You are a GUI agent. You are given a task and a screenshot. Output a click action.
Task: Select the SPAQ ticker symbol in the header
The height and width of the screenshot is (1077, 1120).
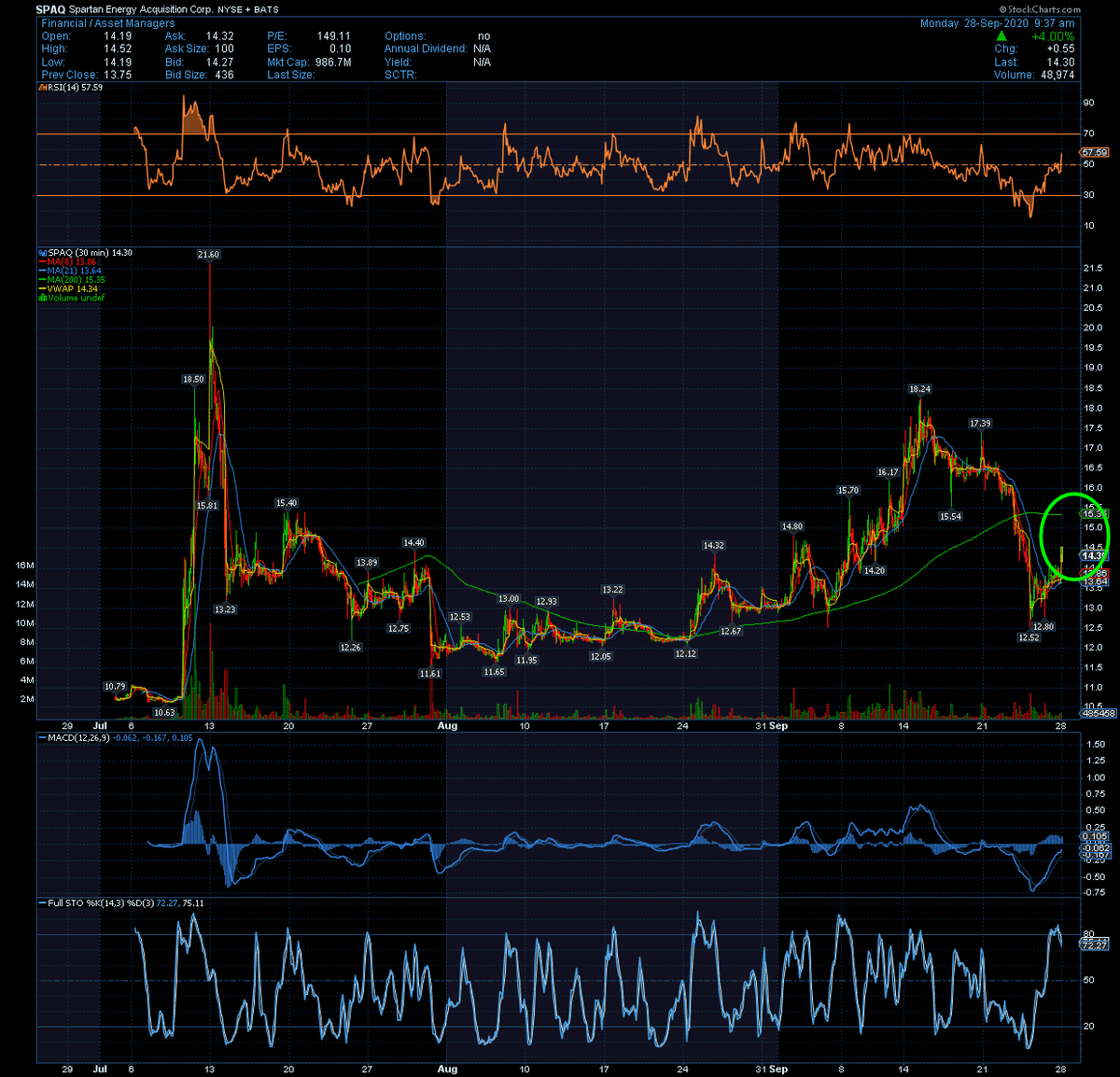point(50,9)
